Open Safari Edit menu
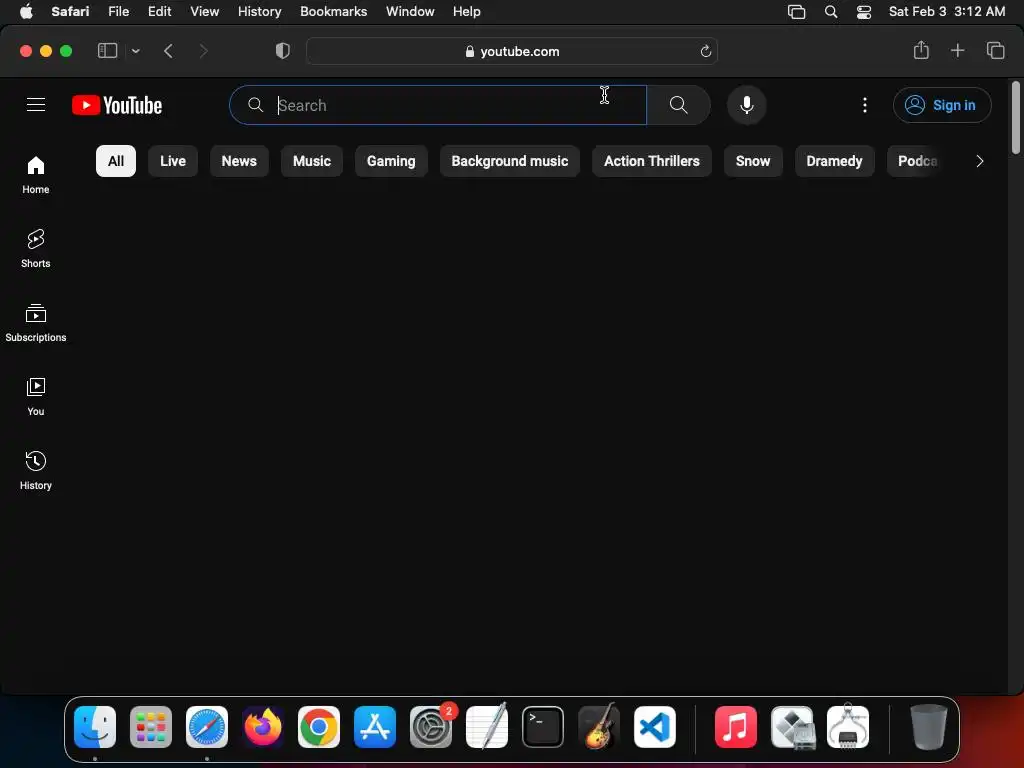Screen dimensions: 1024x768 [x=159, y=12]
